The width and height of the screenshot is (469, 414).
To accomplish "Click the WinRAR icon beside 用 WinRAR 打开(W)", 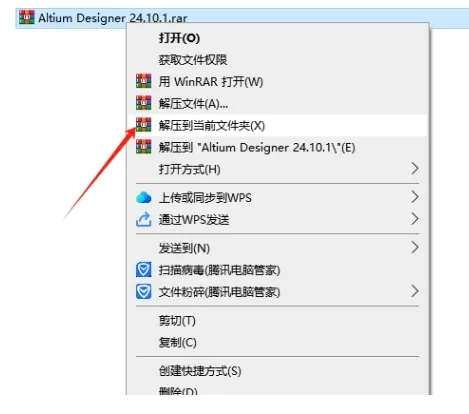I will (144, 81).
